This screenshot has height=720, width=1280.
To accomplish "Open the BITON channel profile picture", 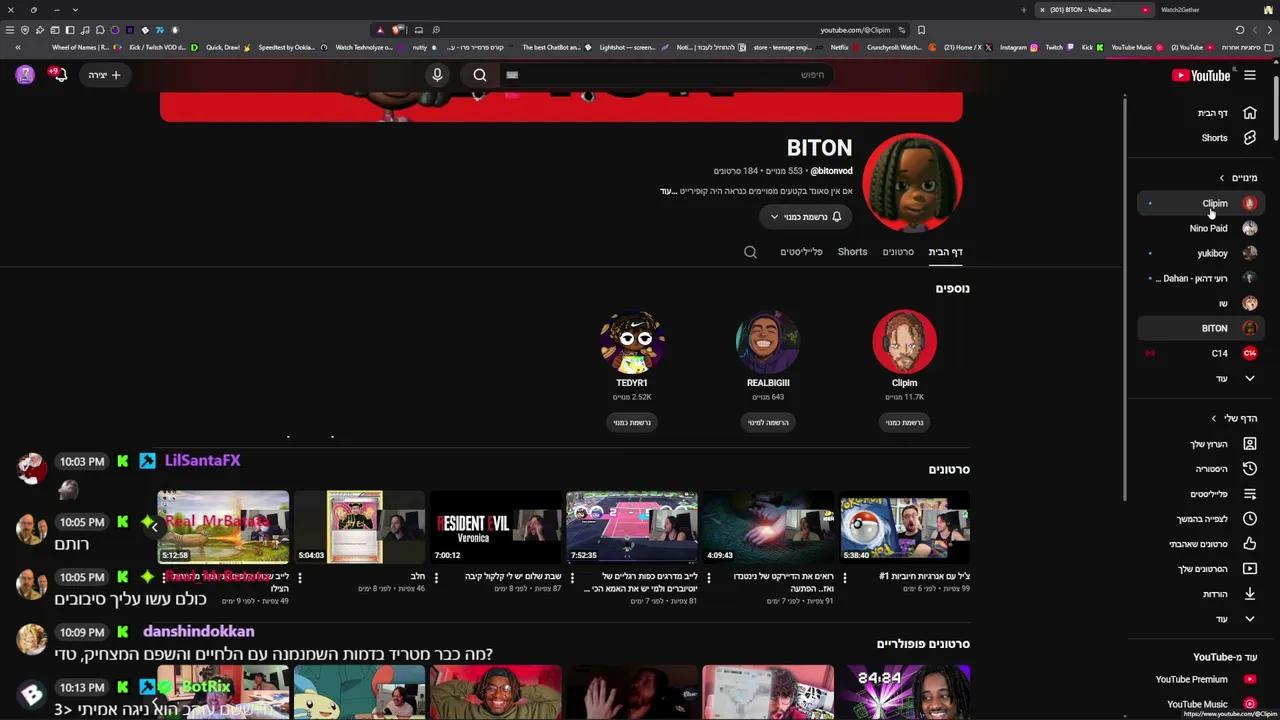I will [x=912, y=184].
